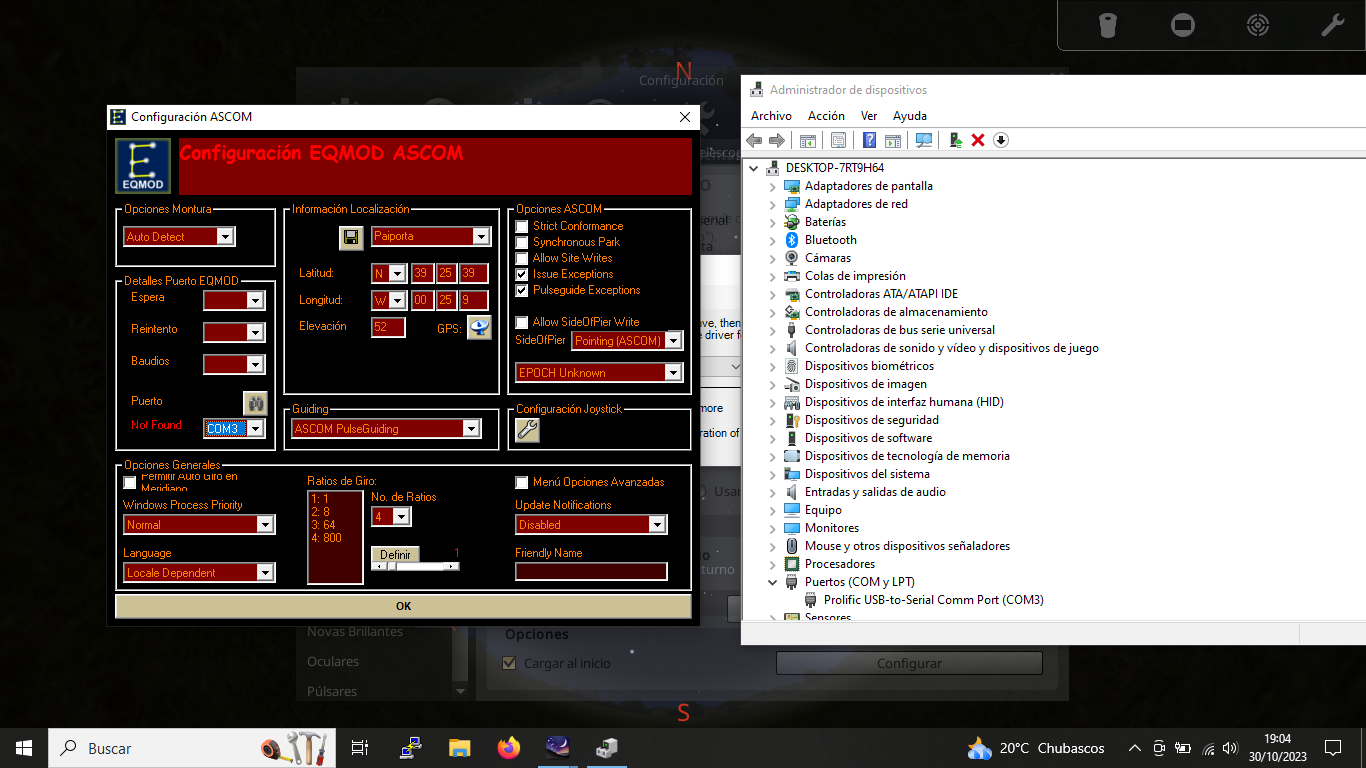Open the EPOCH Unknown dropdown

click(x=673, y=373)
